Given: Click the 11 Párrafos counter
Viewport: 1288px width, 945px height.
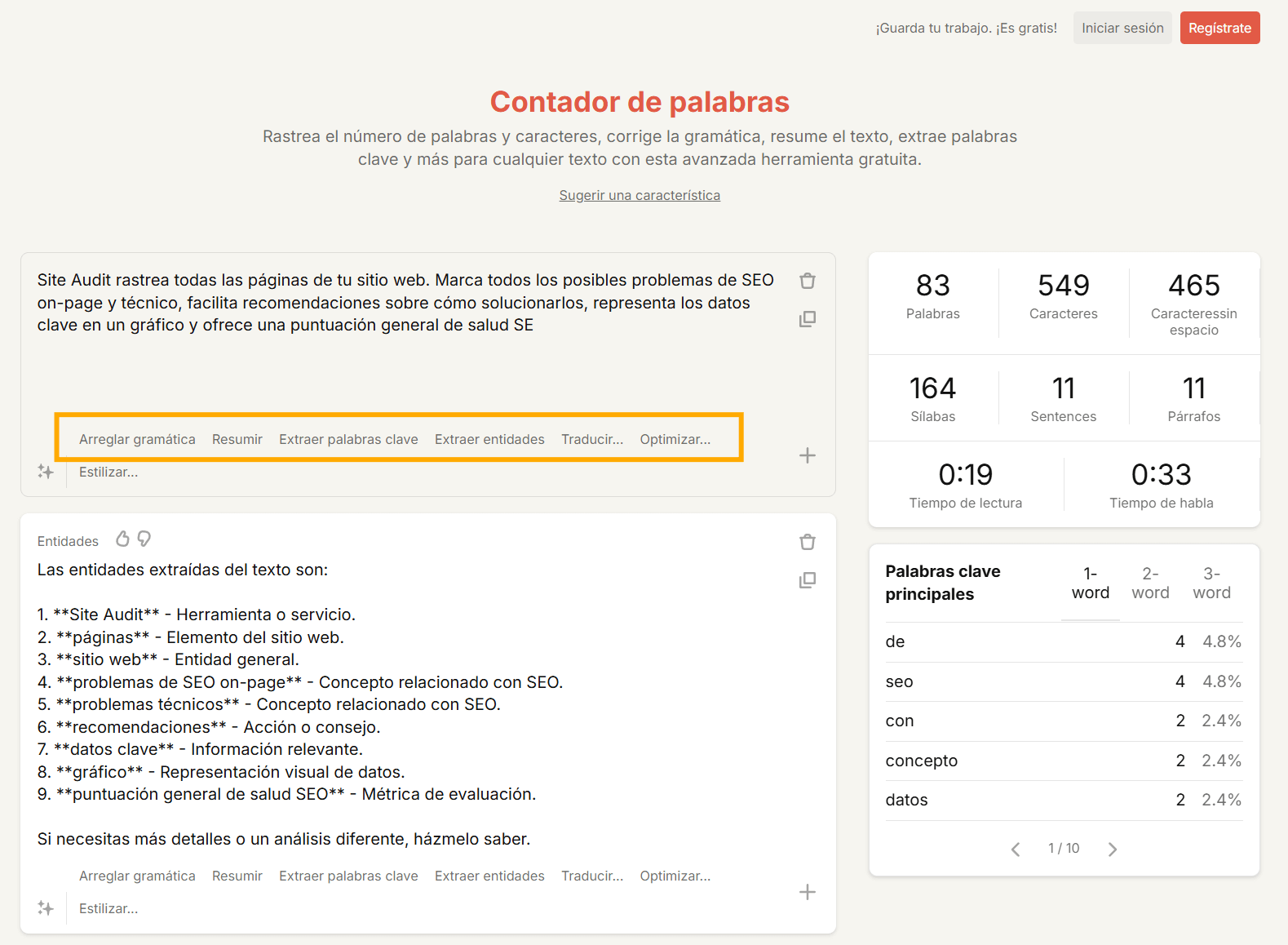Looking at the screenshot, I should tap(1194, 398).
